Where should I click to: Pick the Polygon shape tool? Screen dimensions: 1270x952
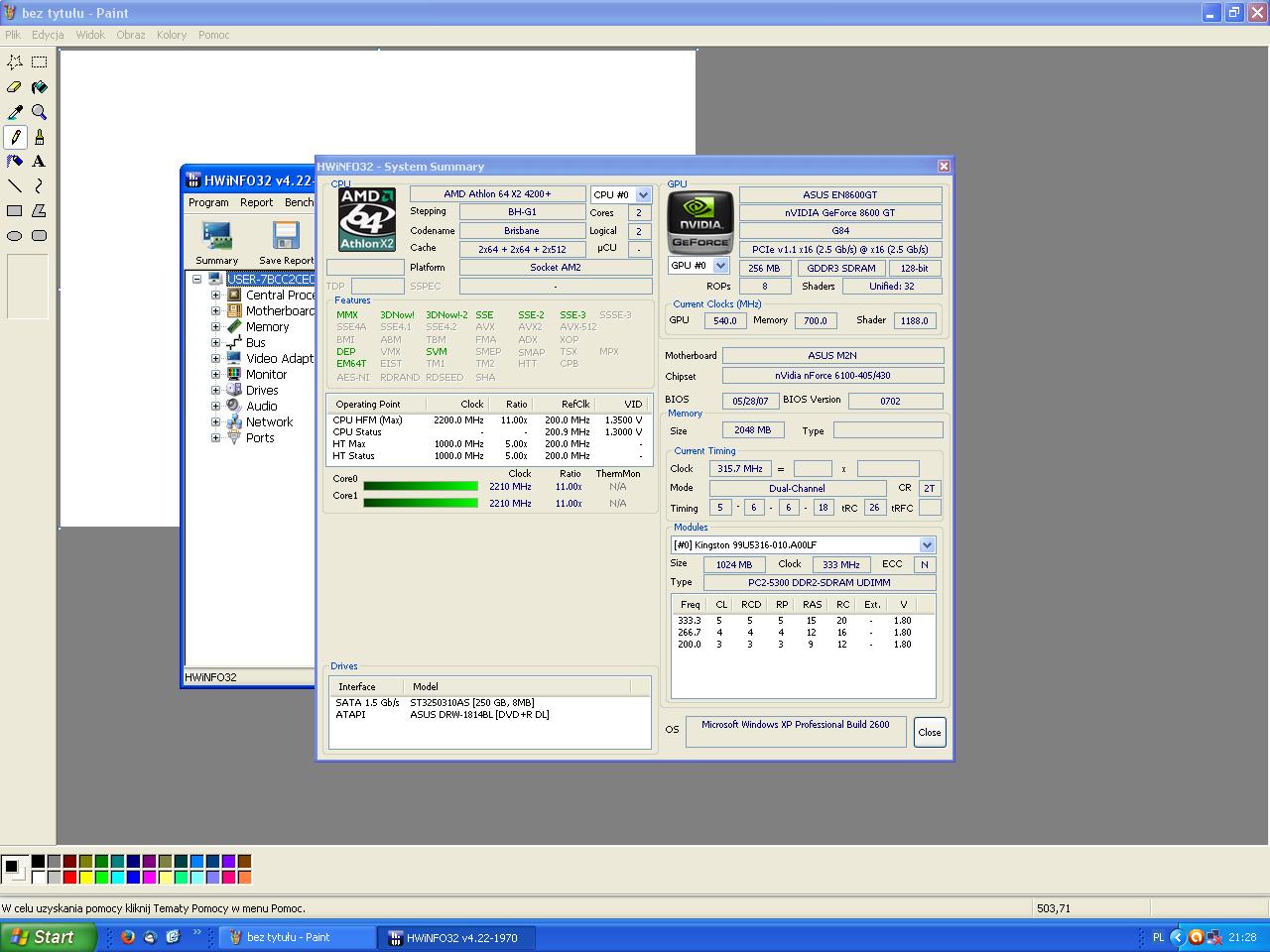click(39, 210)
